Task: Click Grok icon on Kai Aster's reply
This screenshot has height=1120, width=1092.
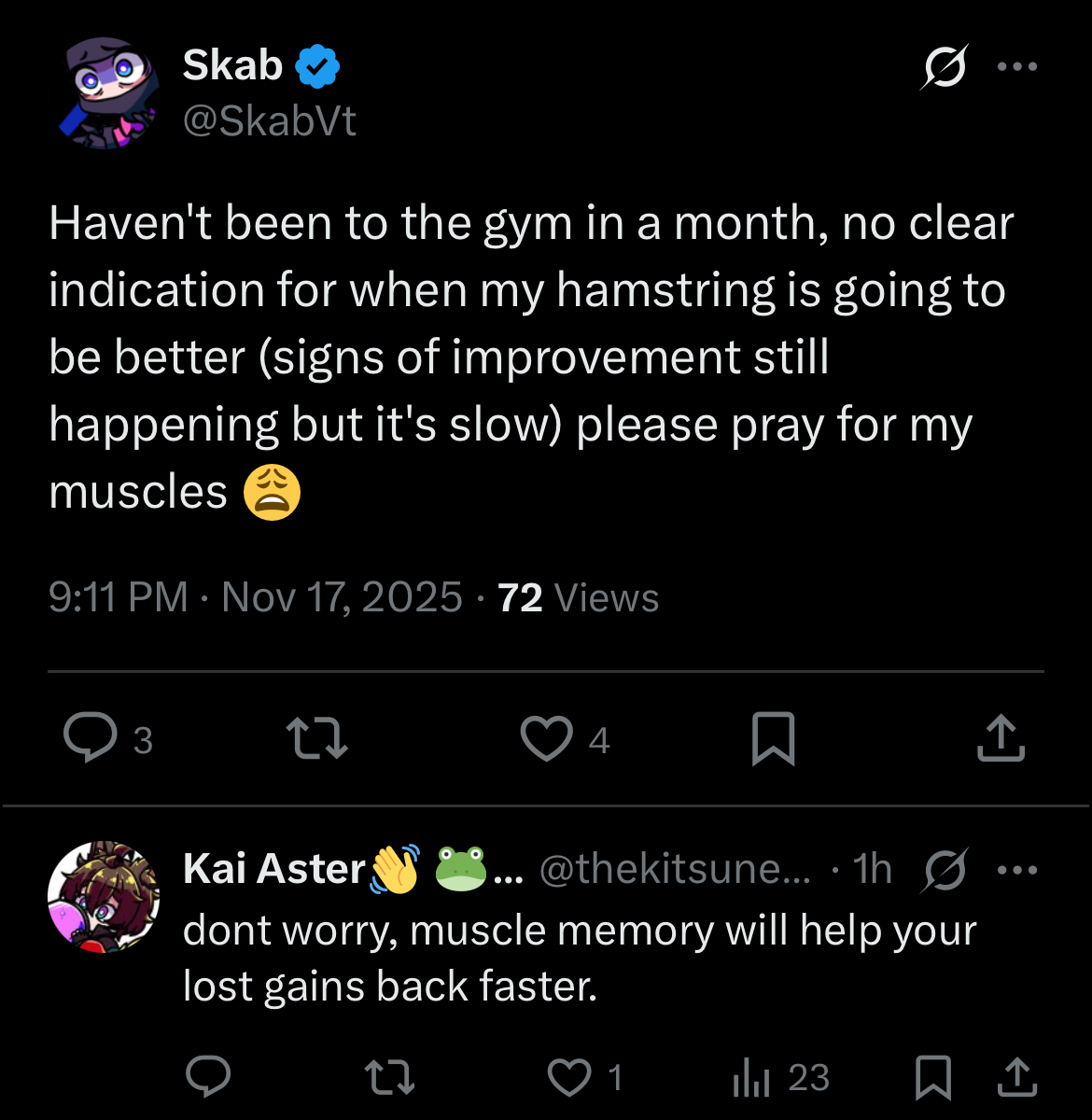Action: (945, 870)
